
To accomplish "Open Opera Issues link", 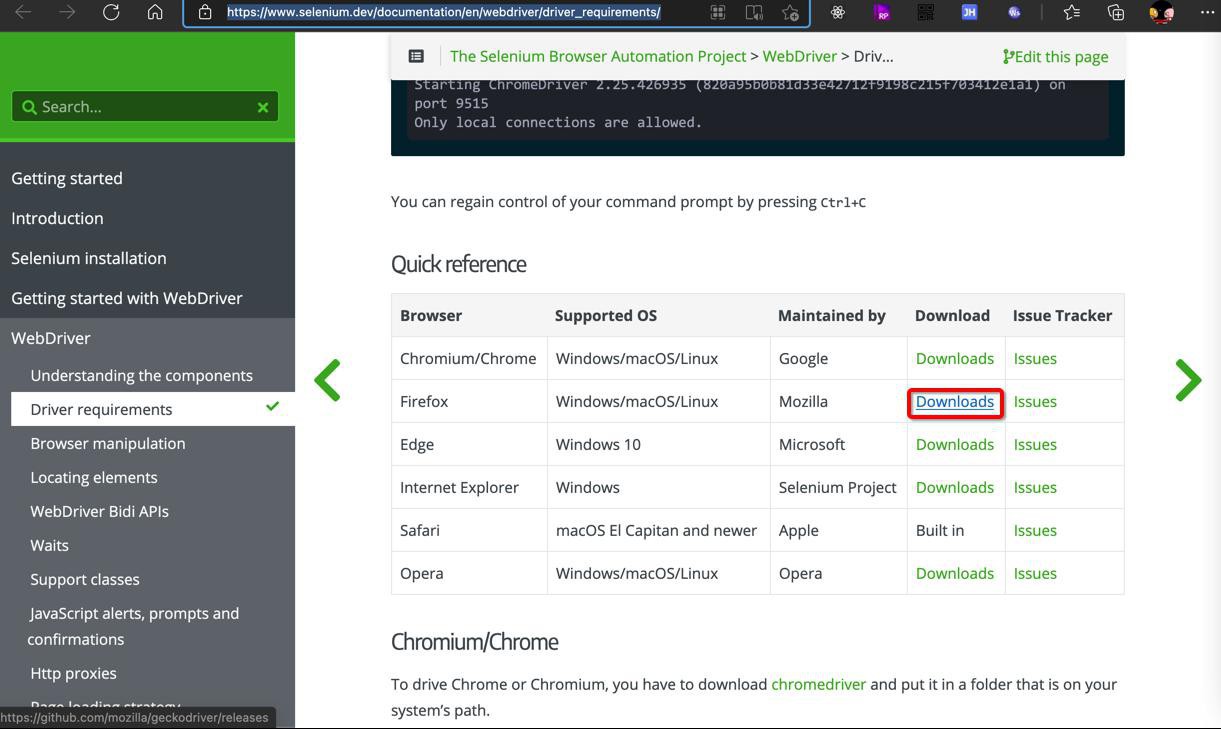I will [x=1035, y=573].
